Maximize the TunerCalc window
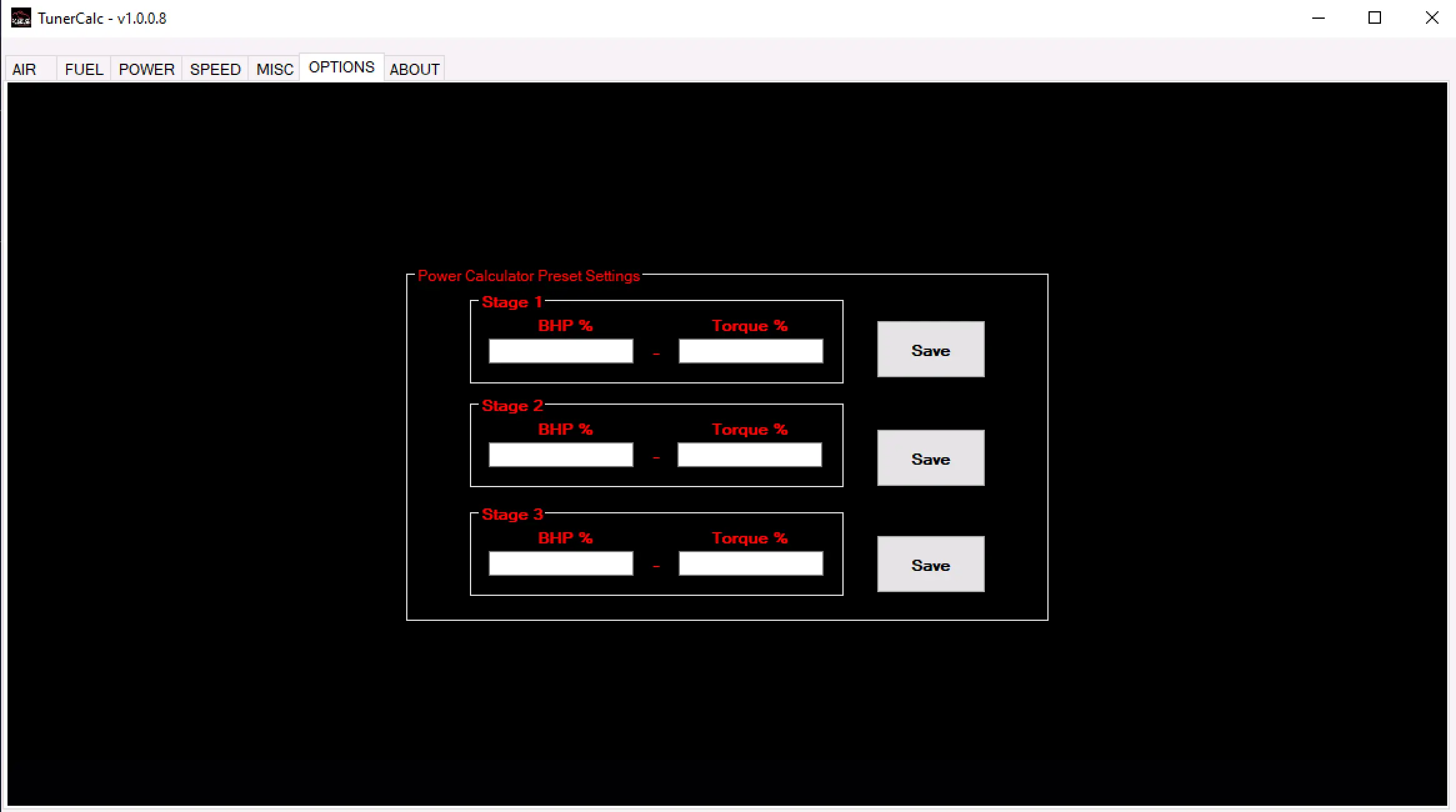Screen dimensions: 1456x812 [1375, 18]
